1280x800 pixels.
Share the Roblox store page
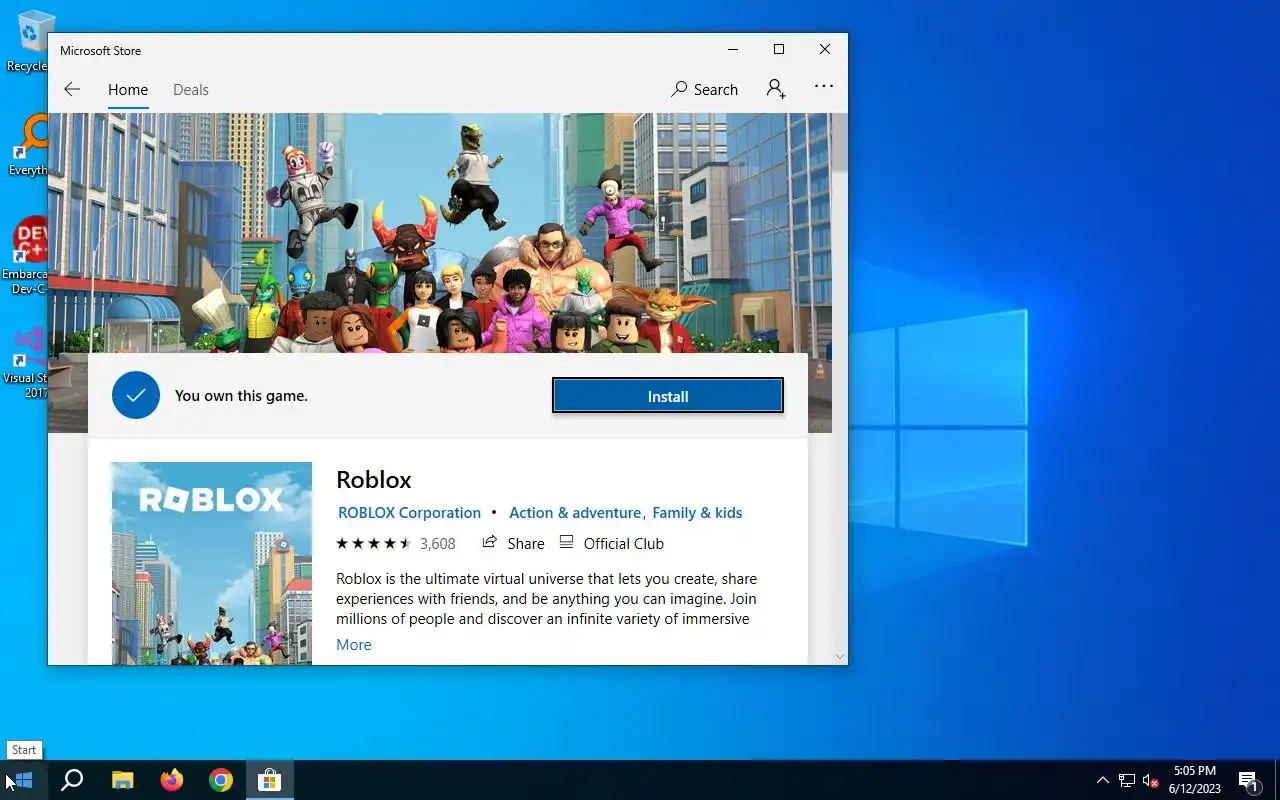pos(513,543)
